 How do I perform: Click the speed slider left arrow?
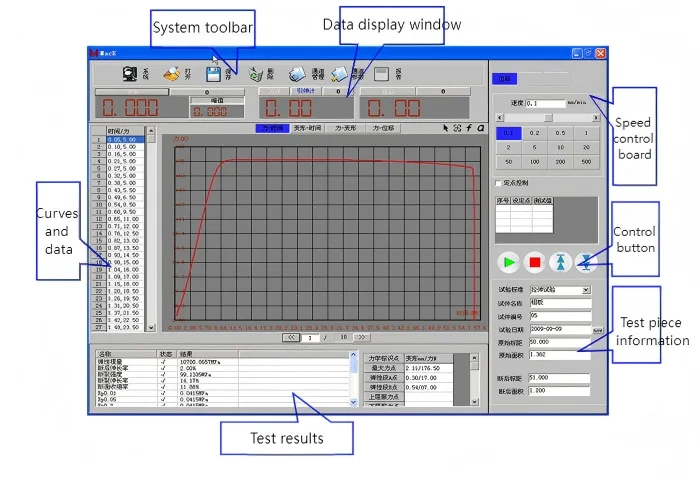[500, 118]
